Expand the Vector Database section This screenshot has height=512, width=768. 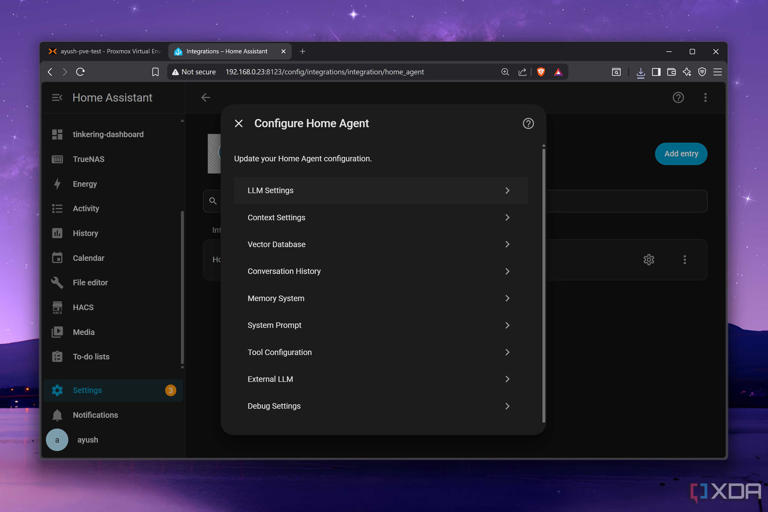381,244
